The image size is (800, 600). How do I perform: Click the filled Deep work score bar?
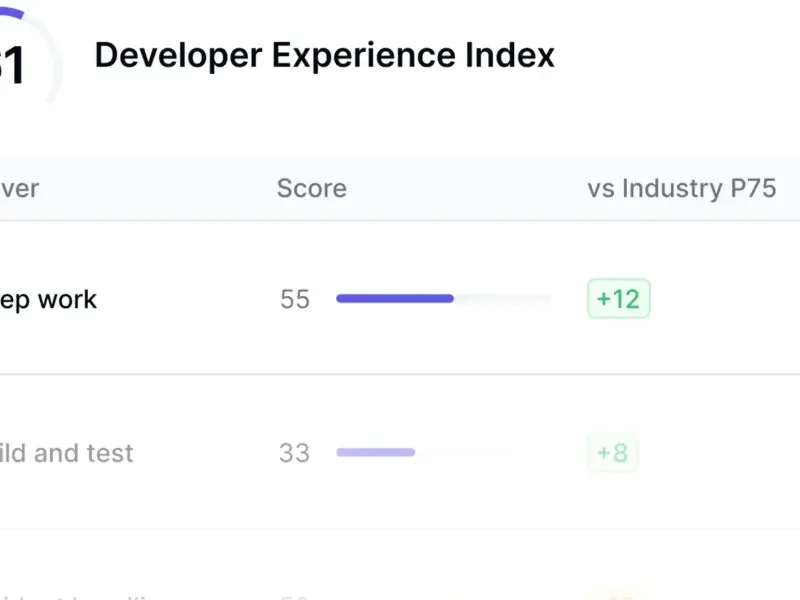(x=395, y=298)
